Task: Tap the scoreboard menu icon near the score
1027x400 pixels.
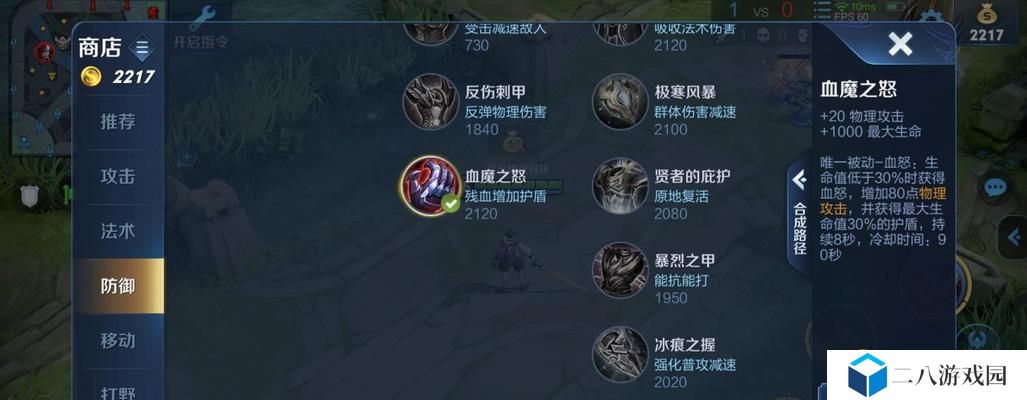Action: (822, 10)
